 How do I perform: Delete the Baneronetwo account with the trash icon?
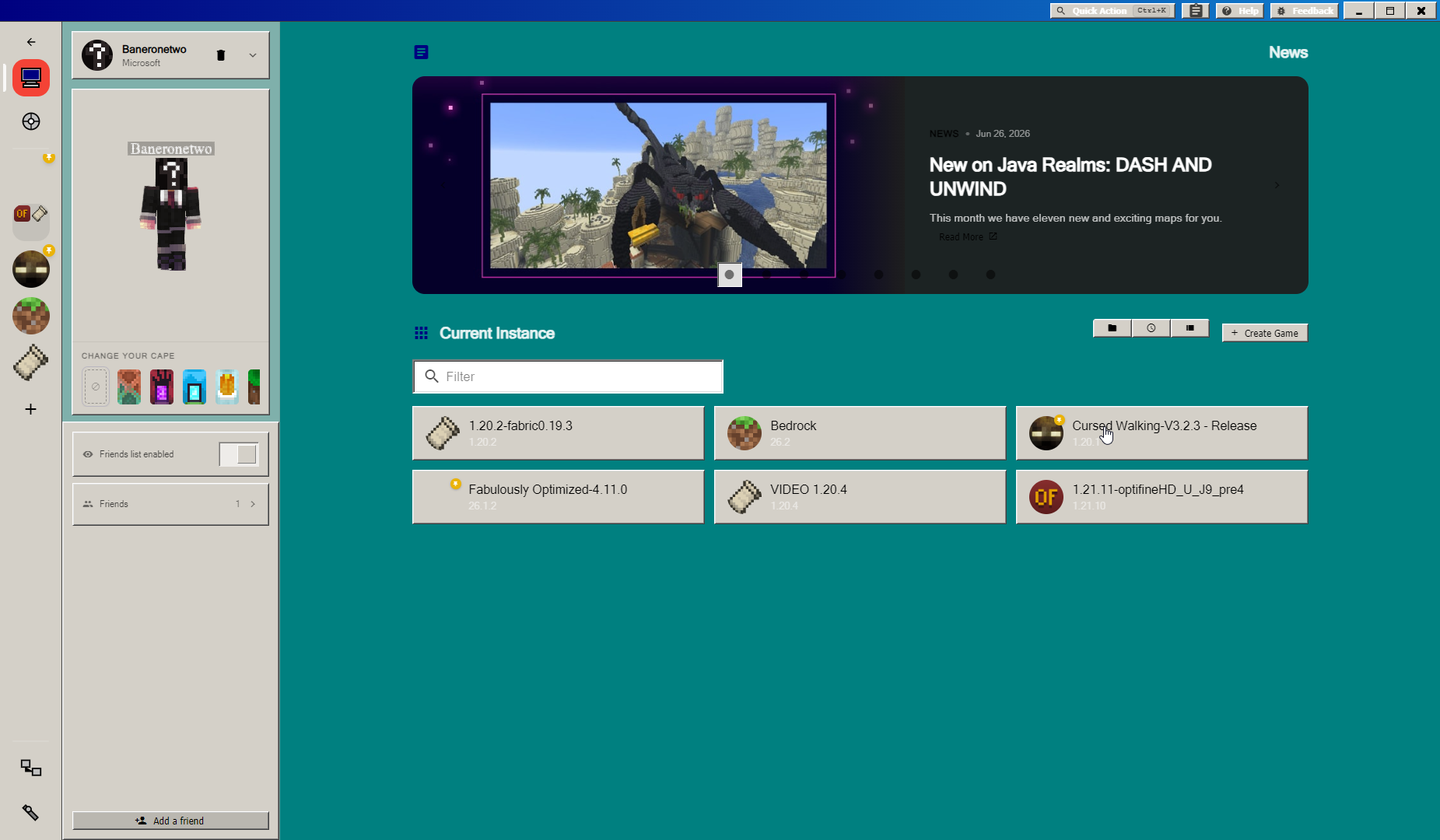coord(221,55)
